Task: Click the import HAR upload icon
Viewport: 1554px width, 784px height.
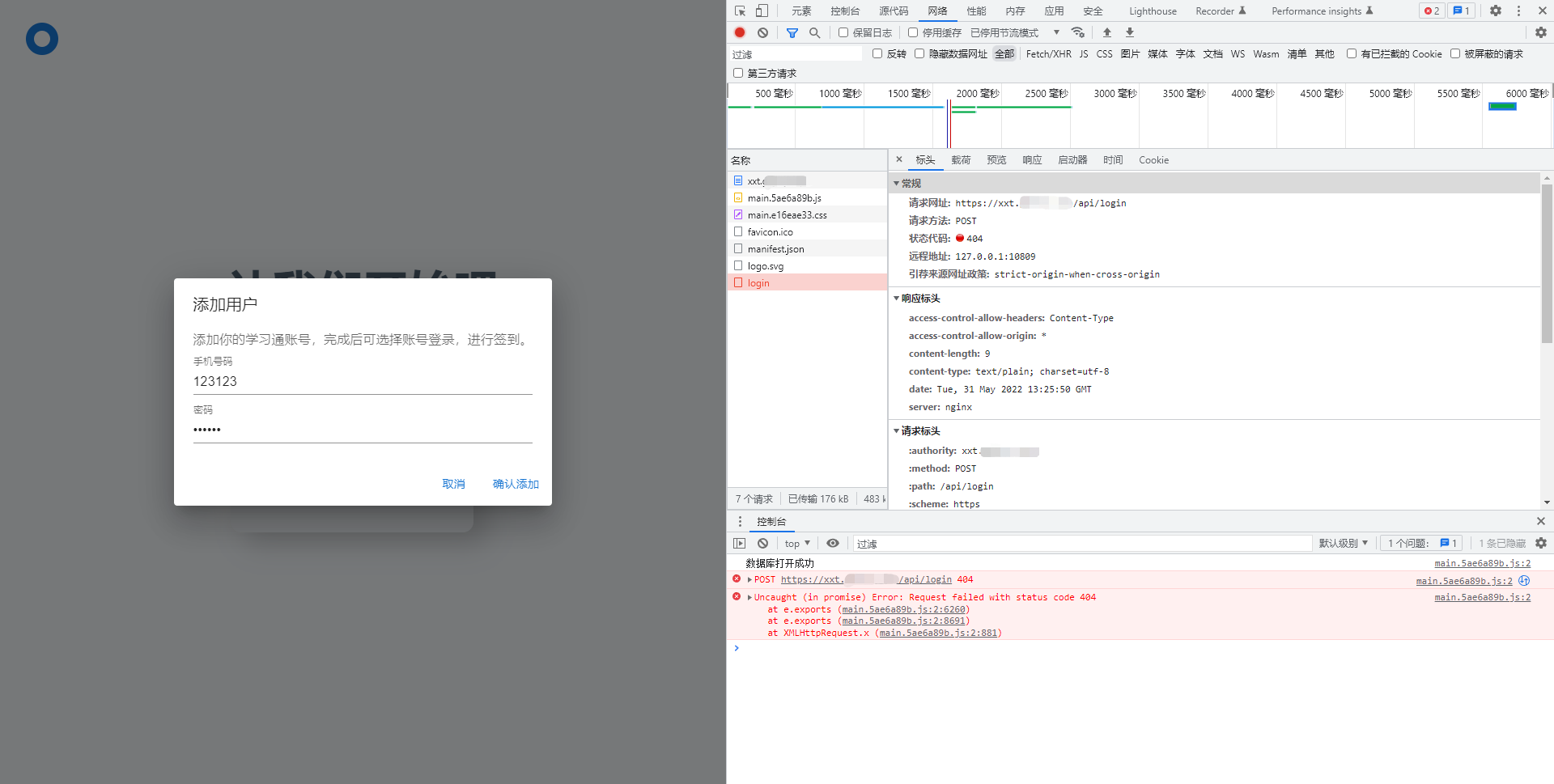Action: pyautogui.click(x=1107, y=32)
